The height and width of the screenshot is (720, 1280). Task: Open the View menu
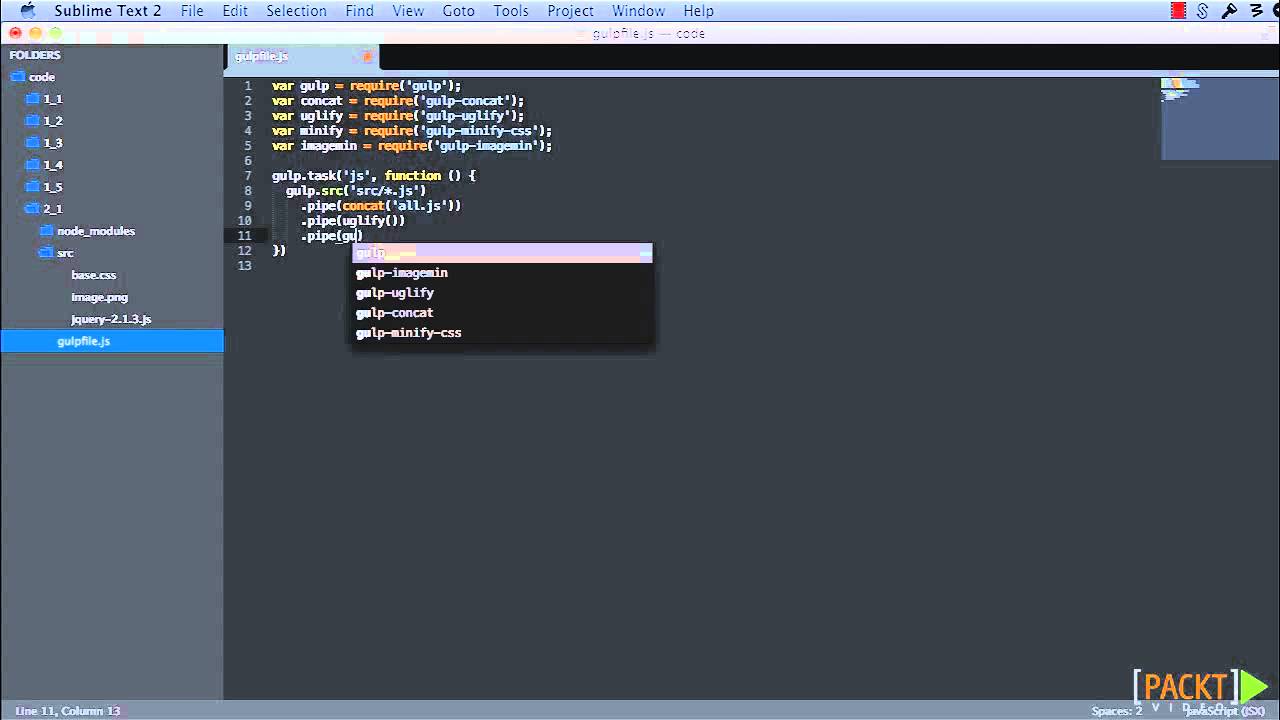[x=408, y=11]
